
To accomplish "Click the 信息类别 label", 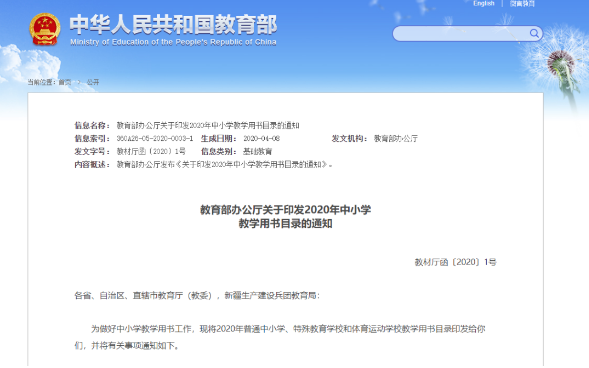I will (x=219, y=151).
